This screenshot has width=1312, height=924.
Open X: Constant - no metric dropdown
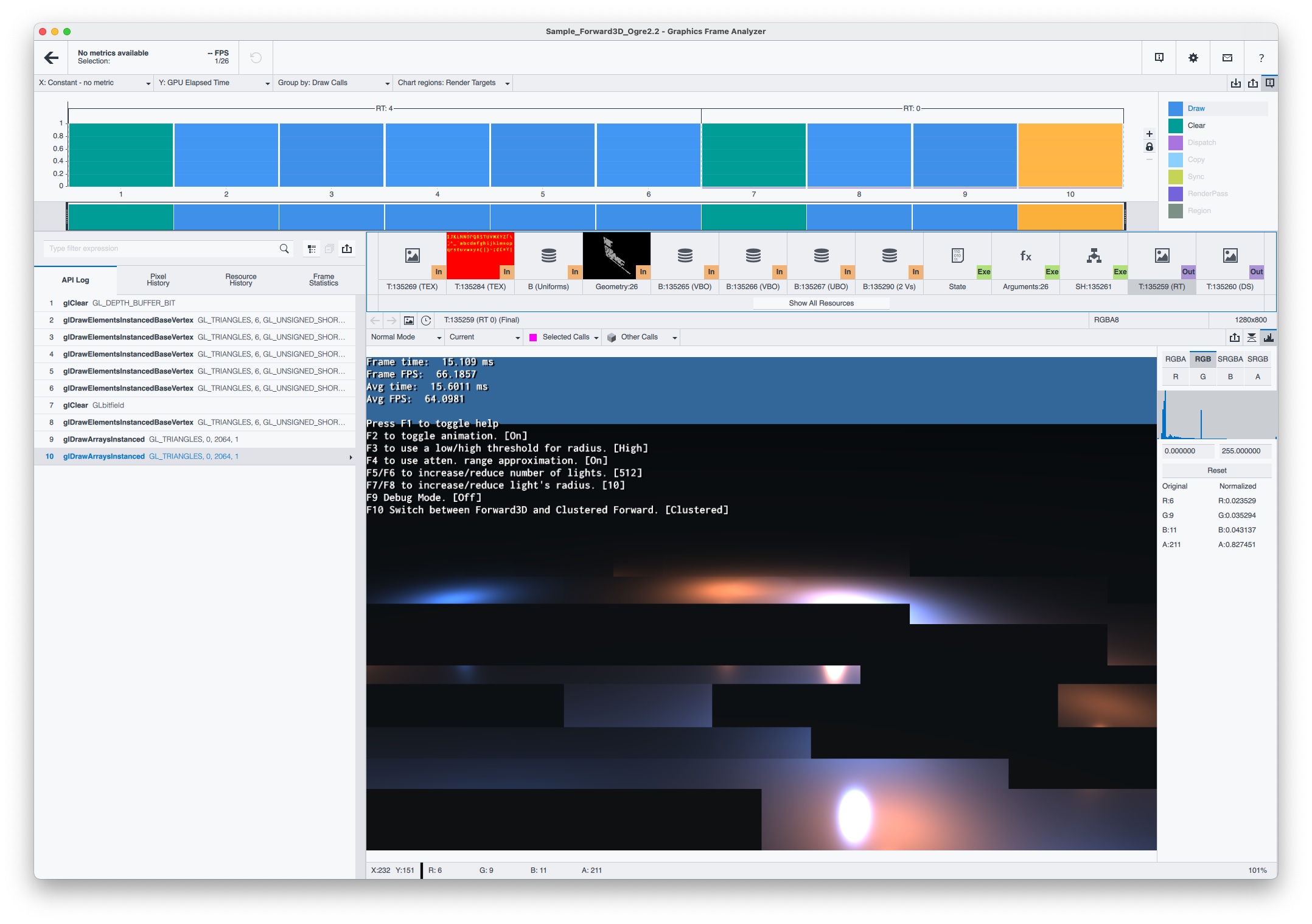[94, 83]
